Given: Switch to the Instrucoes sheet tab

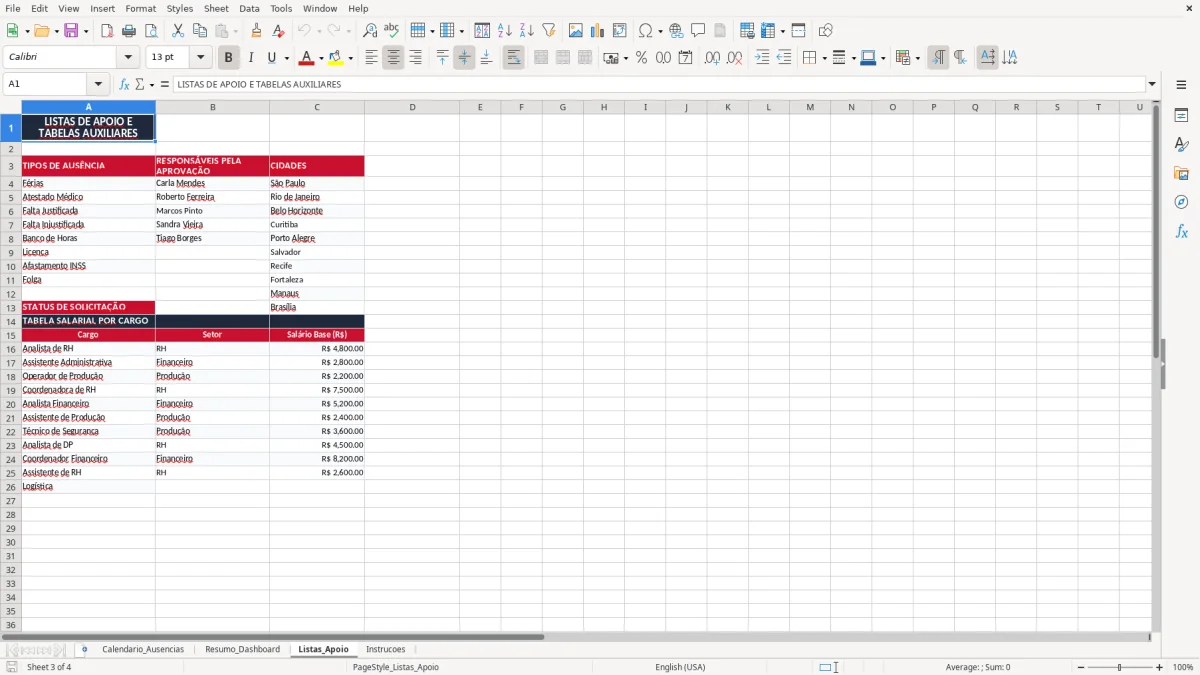Looking at the screenshot, I should pyautogui.click(x=386, y=649).
